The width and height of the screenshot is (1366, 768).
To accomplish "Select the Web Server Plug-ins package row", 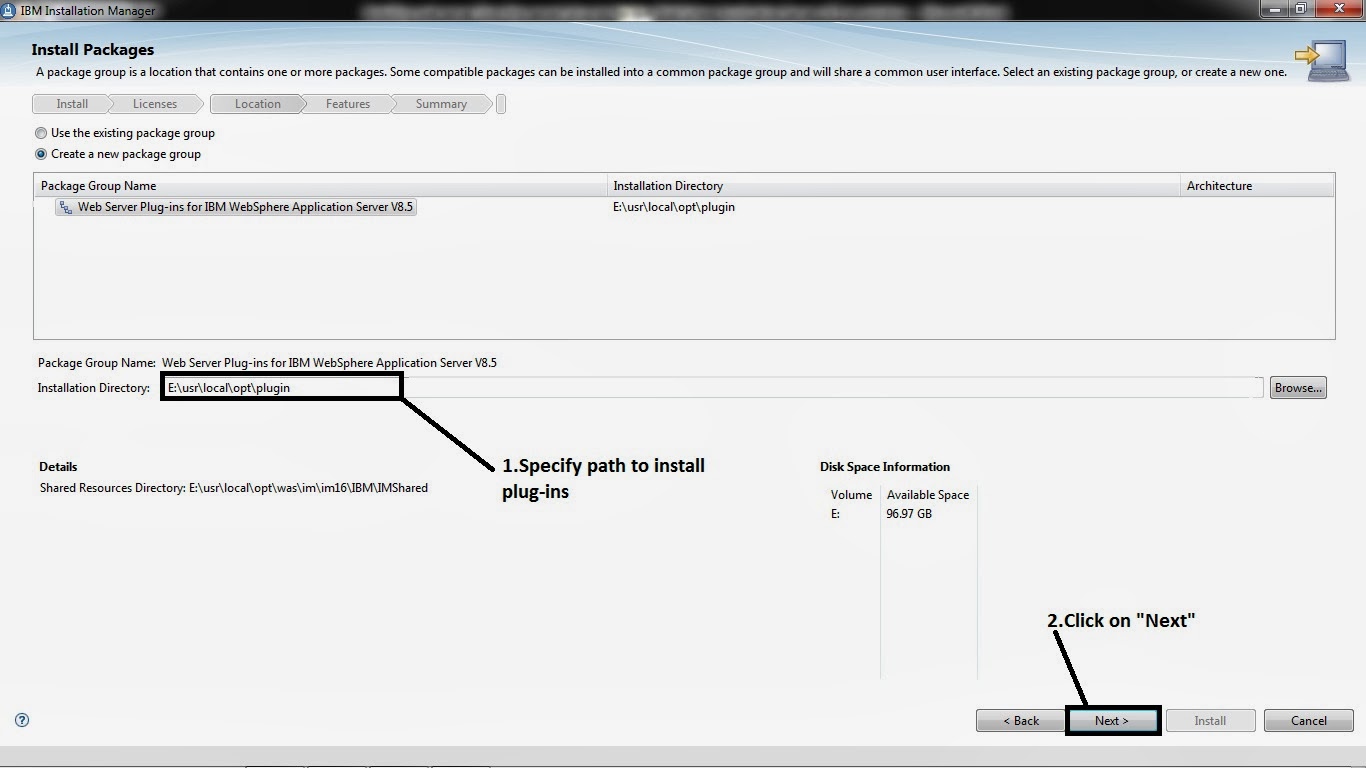I will pos(237,207).
